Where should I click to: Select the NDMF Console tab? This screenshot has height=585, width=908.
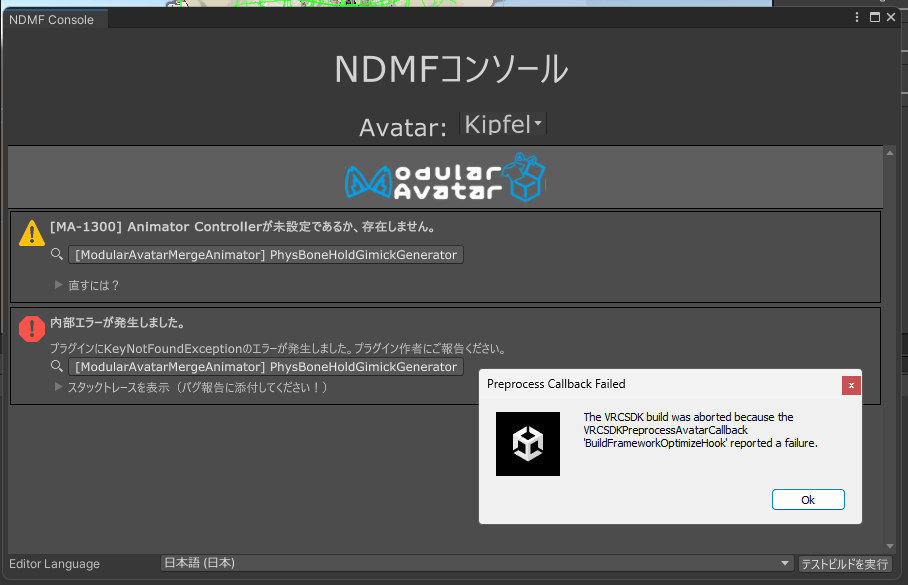tap(52, 20)
